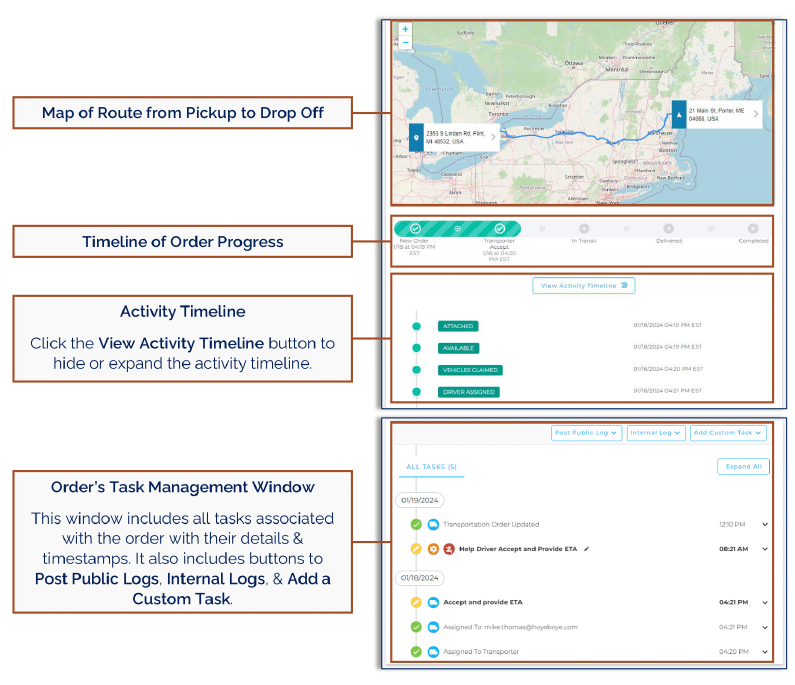The width and height of the screenshot is (795, 685).
Task: Zoom out on the route map
Action: pos(405,43)
